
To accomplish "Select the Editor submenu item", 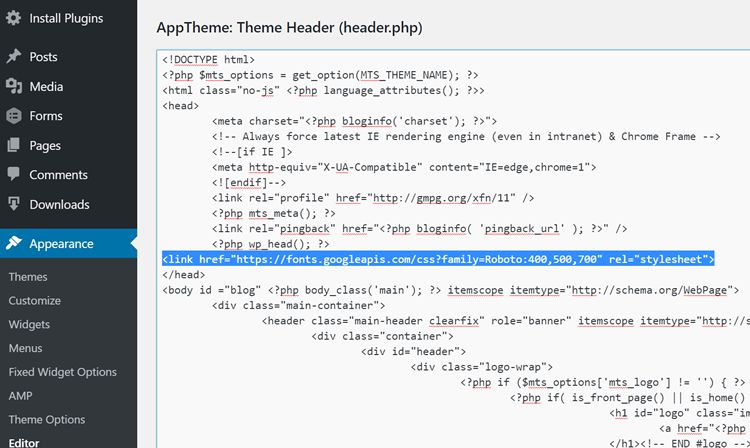I will click(x=25, y=442).
